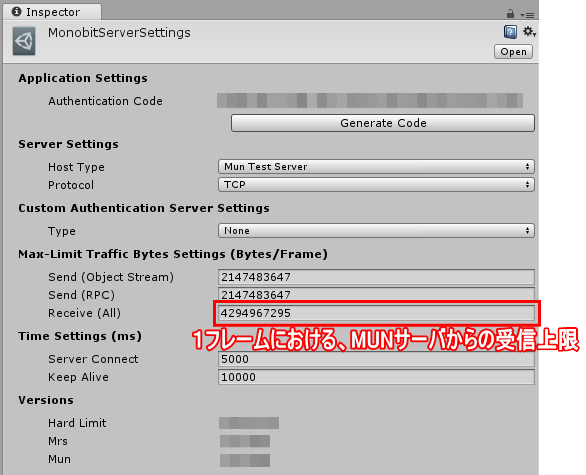Click the Send (Object Stream) value field
This screenshot has height=475, width=586.
click(x=376, y=277)
